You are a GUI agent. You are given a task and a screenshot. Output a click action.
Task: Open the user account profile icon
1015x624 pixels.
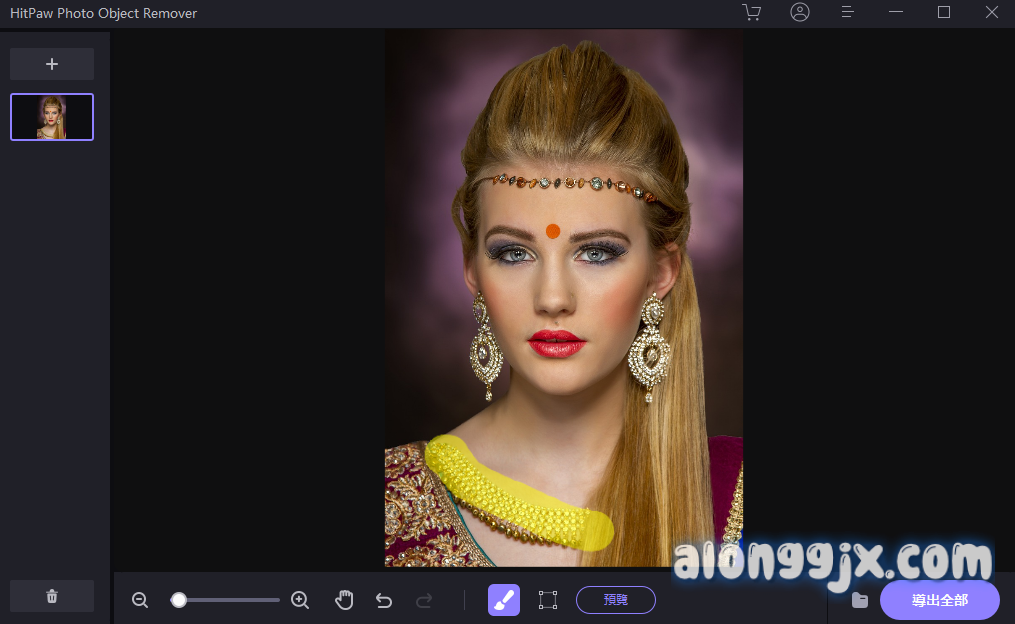pyautogui.click(x=799, y=13)
